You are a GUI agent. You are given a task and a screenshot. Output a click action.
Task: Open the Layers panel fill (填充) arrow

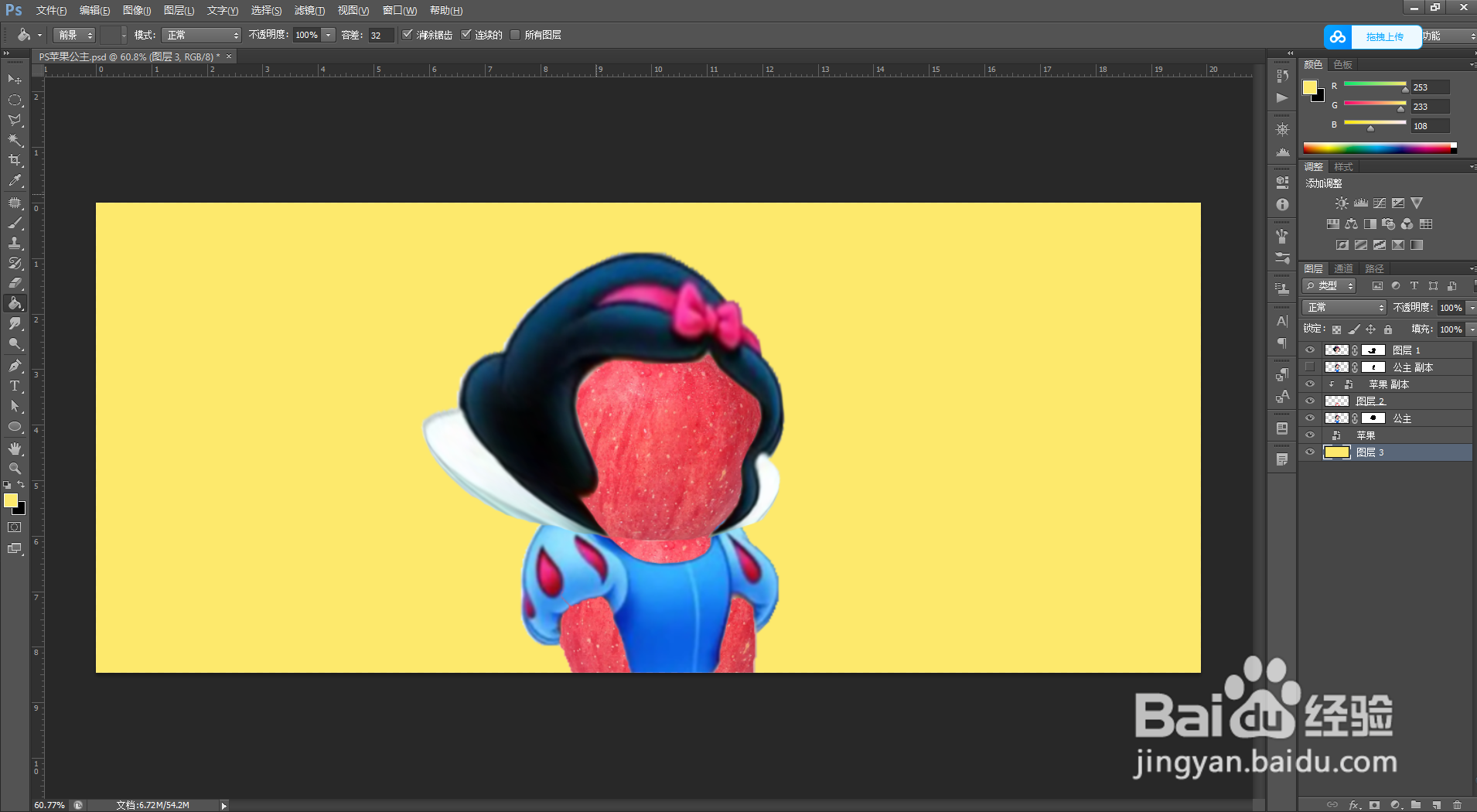[x=1471, y=329]
